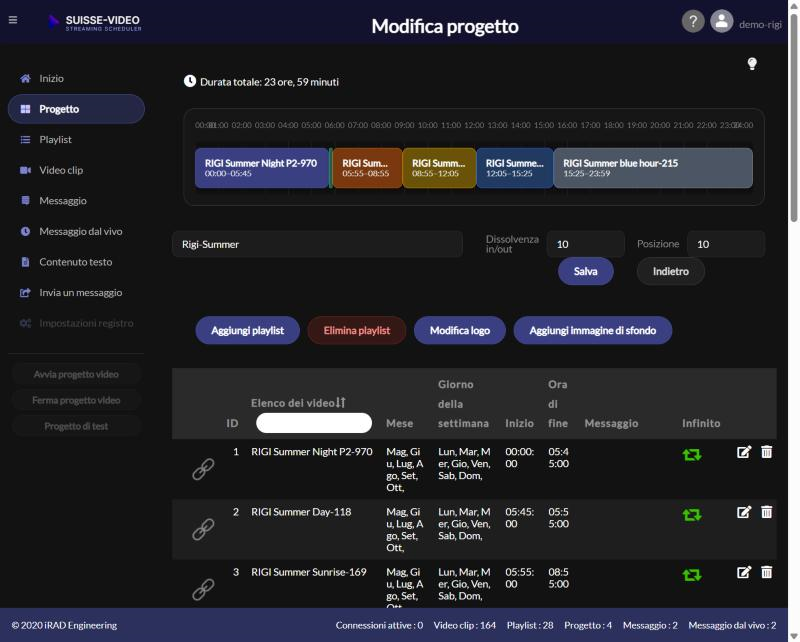The height and width of the screenshot is (642, 800).
Task: Select Progetto in the sidebar
Action: pyautogui.click(x=77, y=109)
